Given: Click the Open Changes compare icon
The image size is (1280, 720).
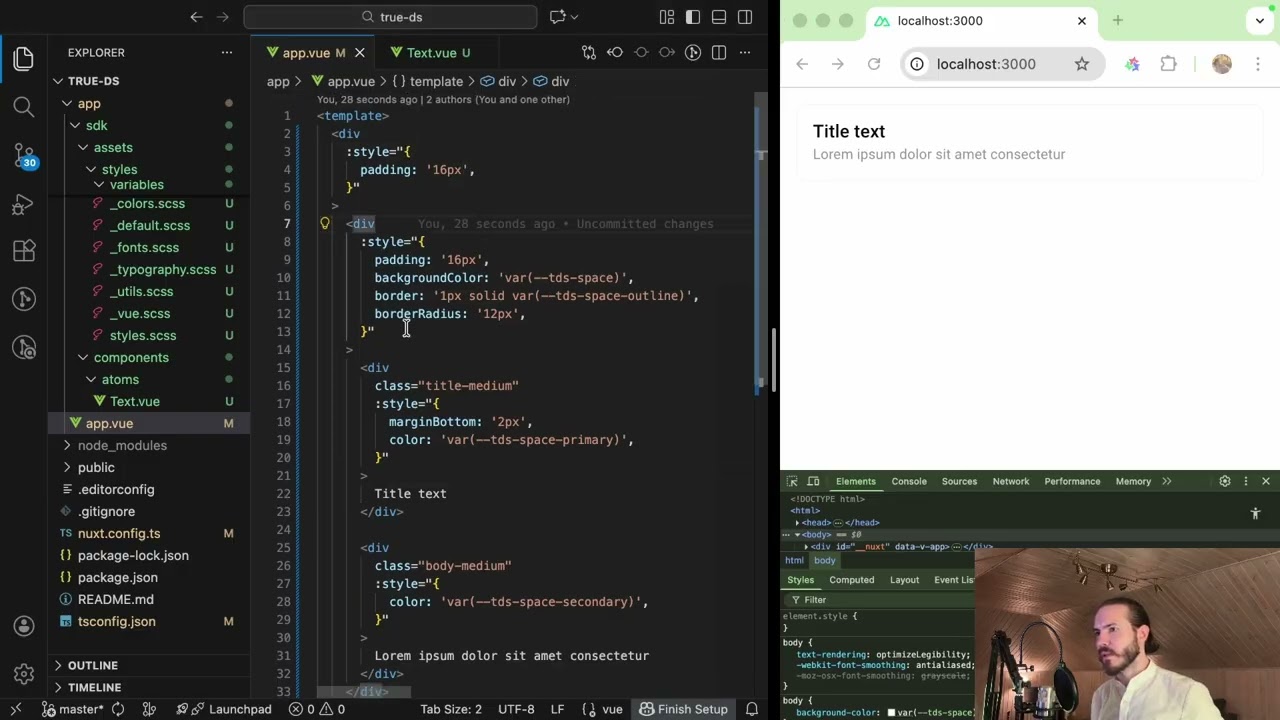Looking at the screenshot, I should pyautogui.click(x=589, y=52).
